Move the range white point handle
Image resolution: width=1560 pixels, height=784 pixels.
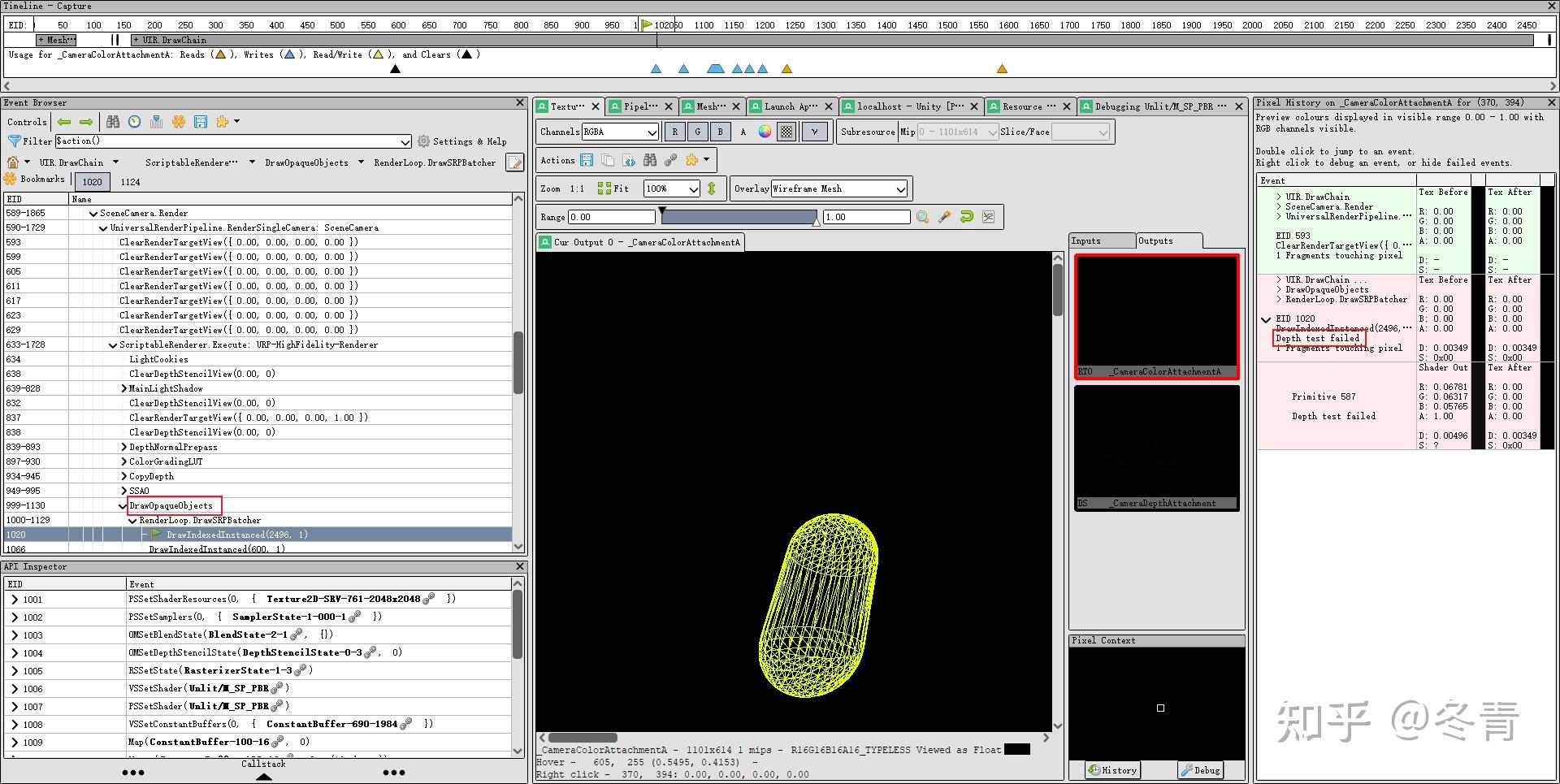(817, 221)
